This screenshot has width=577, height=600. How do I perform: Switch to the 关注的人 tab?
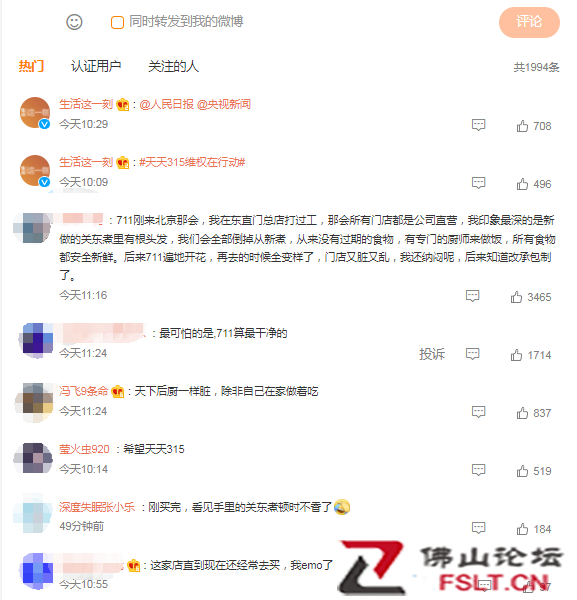click(x=173, y=67)
